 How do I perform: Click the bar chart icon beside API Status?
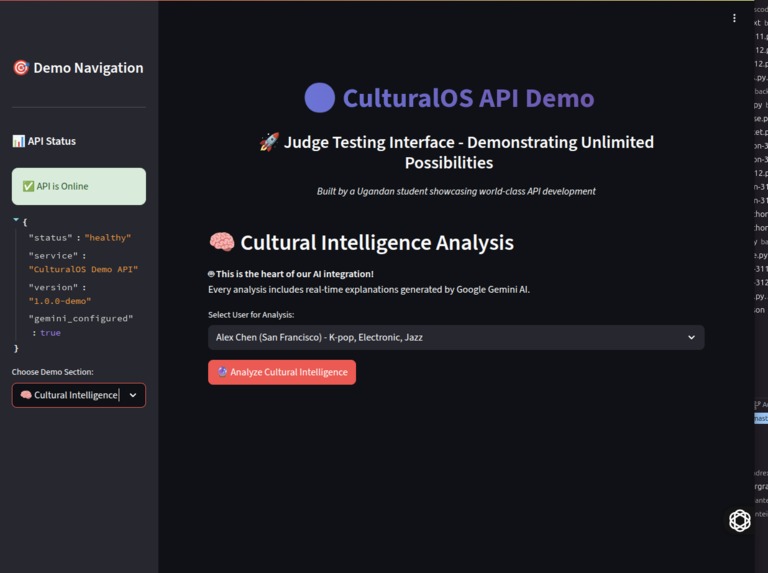coord(19,141)
